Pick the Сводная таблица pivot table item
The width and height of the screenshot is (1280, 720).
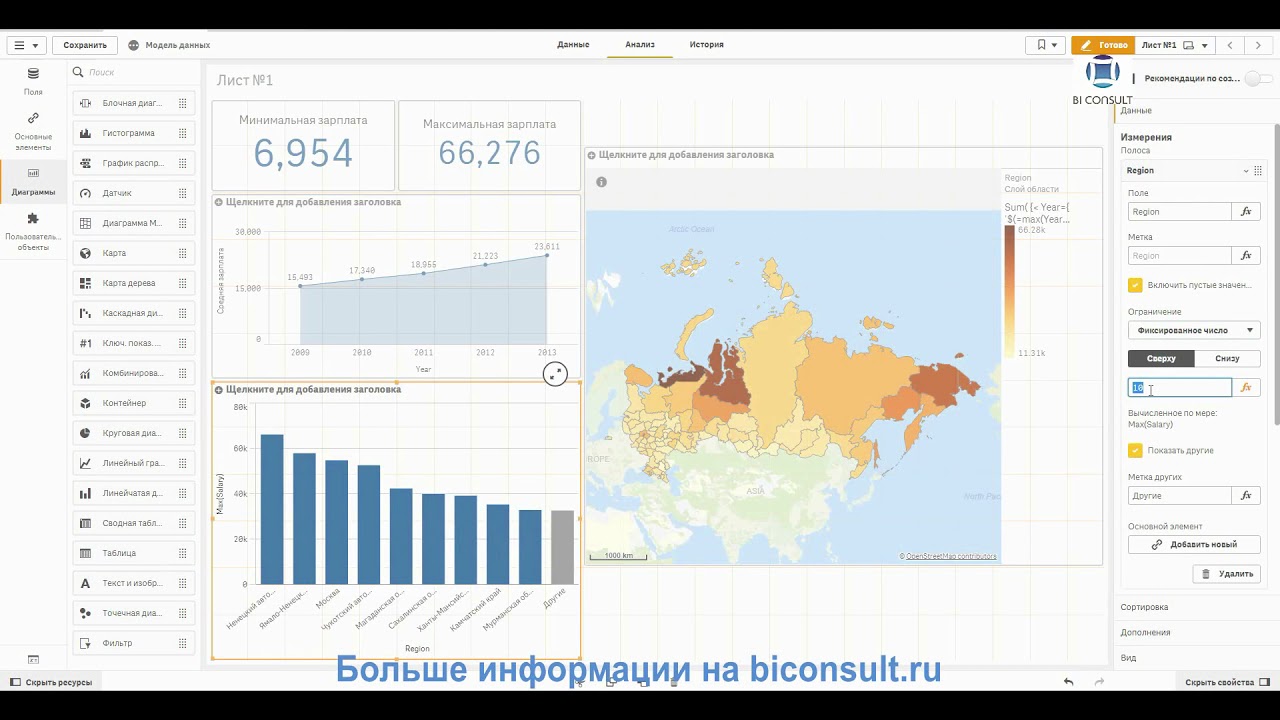tap(134, 523)
